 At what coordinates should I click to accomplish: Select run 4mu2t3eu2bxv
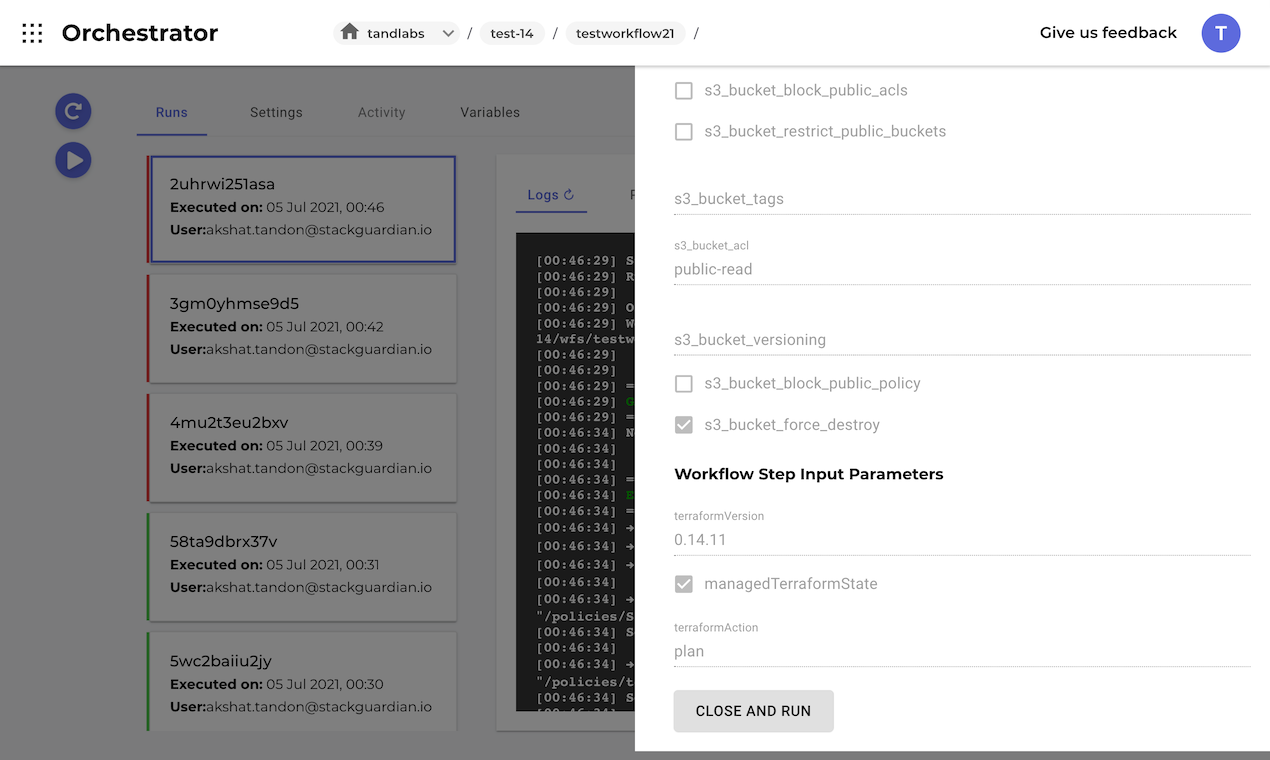301,447
